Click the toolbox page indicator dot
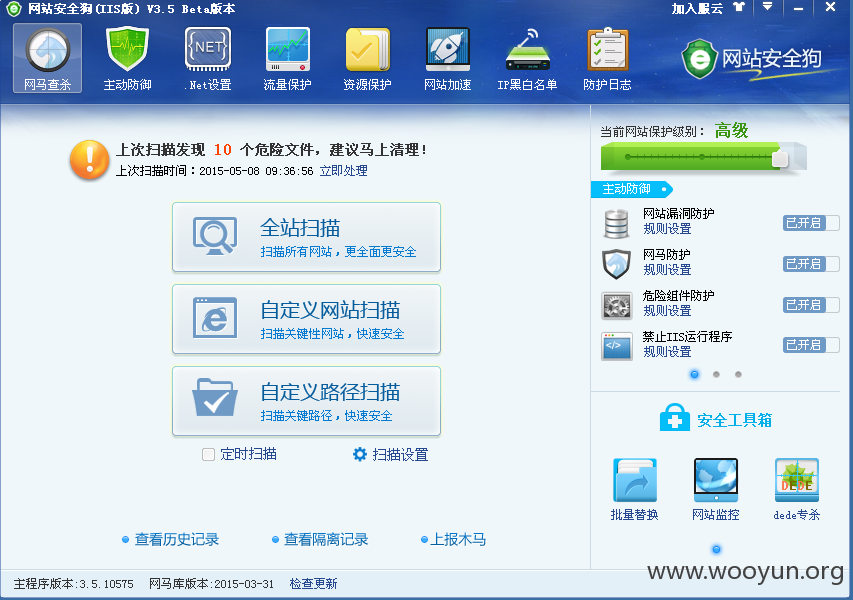853x600 pixels. pos(716,549)
